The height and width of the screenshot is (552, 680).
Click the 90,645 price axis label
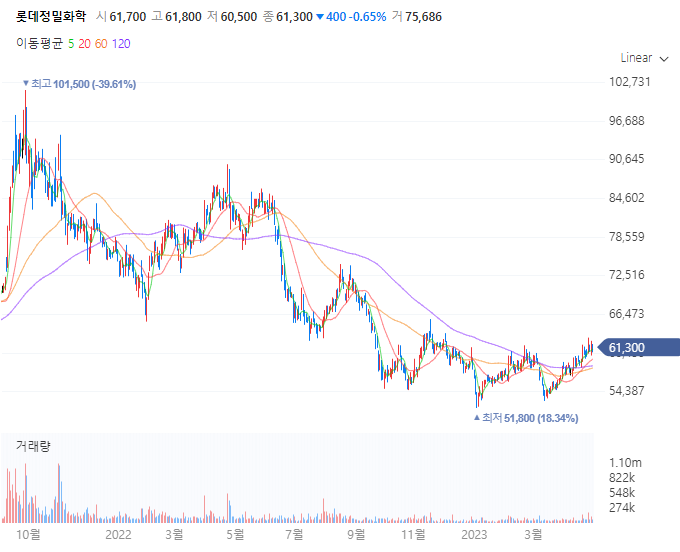(627, 159)
